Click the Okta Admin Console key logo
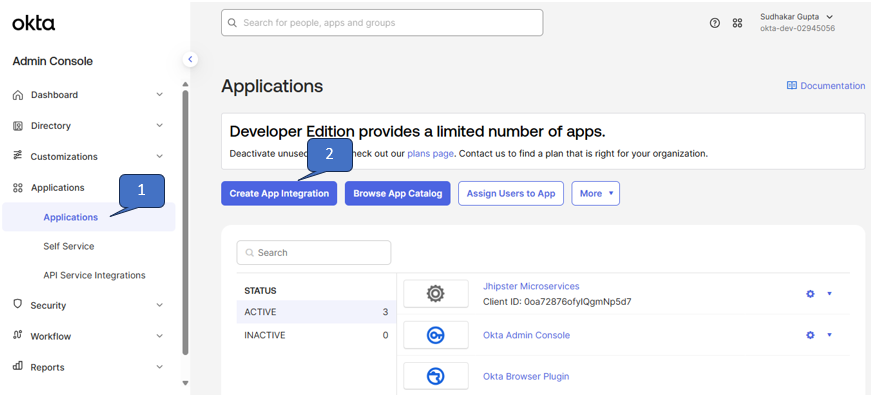The height and width of the screenshot is (406, 871). (x=436, y=335)
